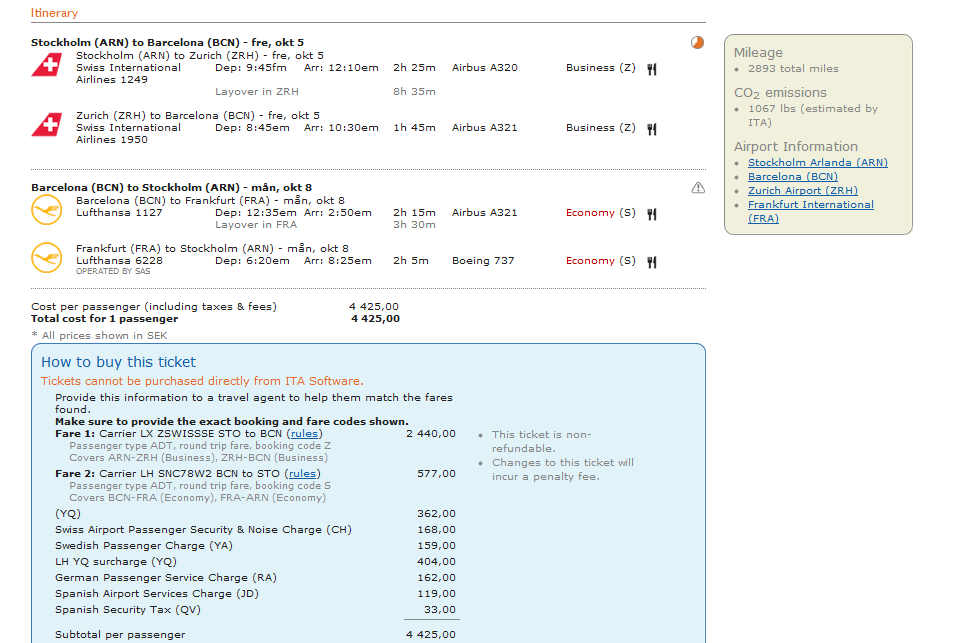Click '1067 lbs (estimated by ITA)' emissions entry
This screenshot has height=643, width=953.
(x=813, y=115)
